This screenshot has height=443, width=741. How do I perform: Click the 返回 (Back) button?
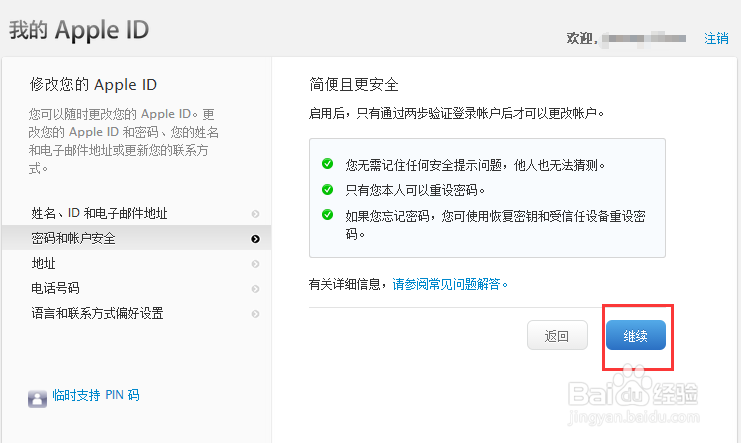557,335
